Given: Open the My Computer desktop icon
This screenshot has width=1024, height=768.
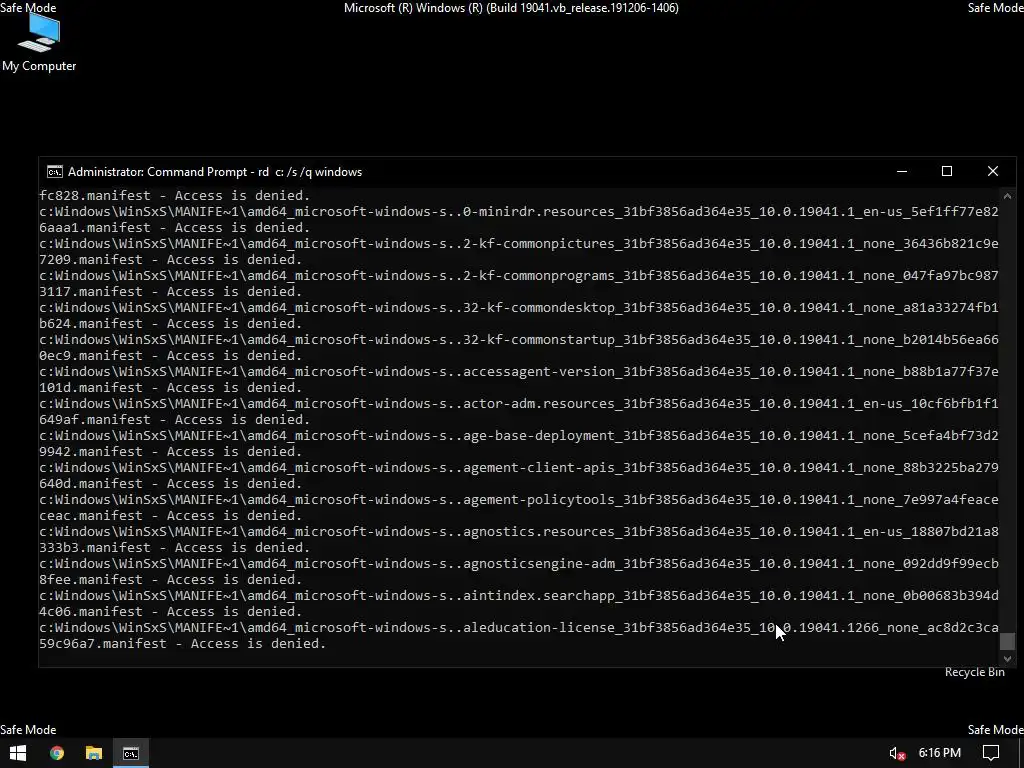Looking at the screenshot, I should [x=39, y=43].
